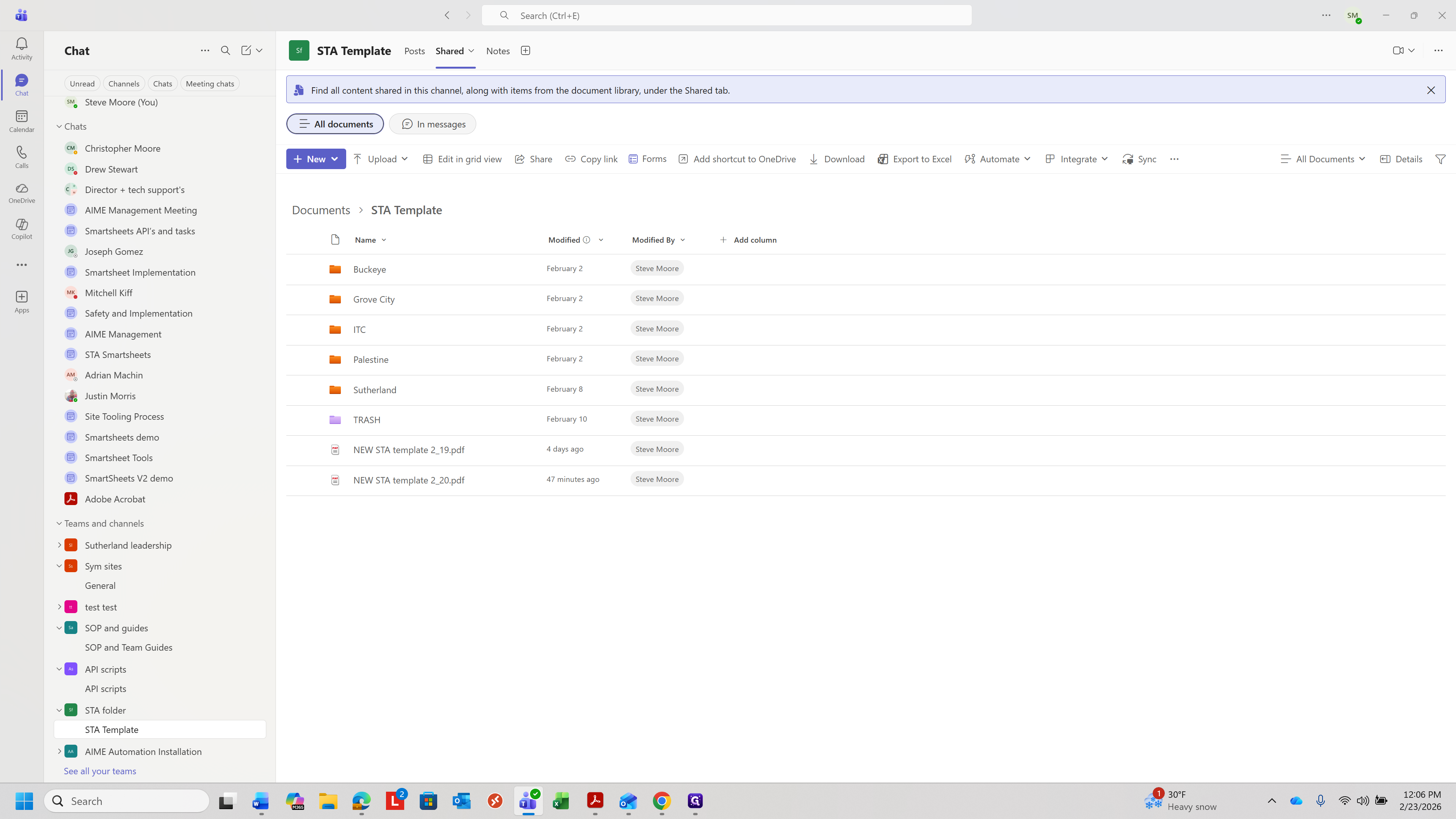Select the All documents view toggle

pos(335,124)
